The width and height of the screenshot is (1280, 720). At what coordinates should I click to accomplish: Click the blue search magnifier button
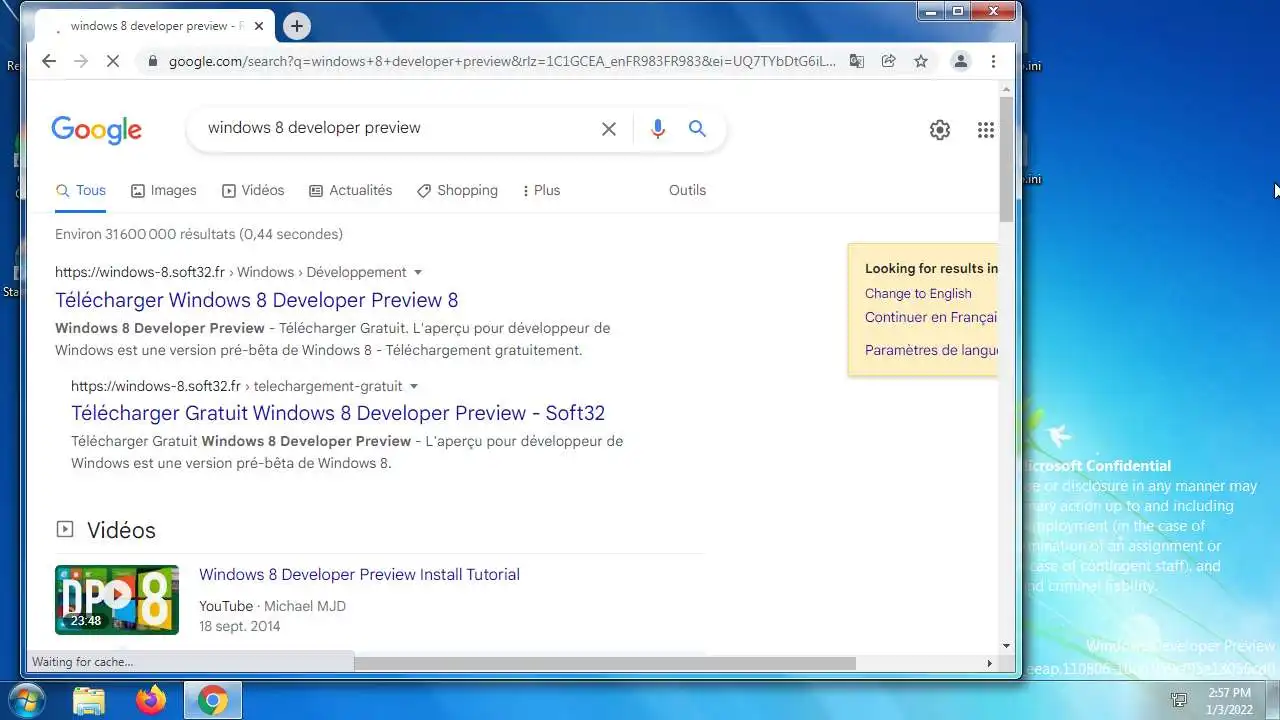(697, 129)
